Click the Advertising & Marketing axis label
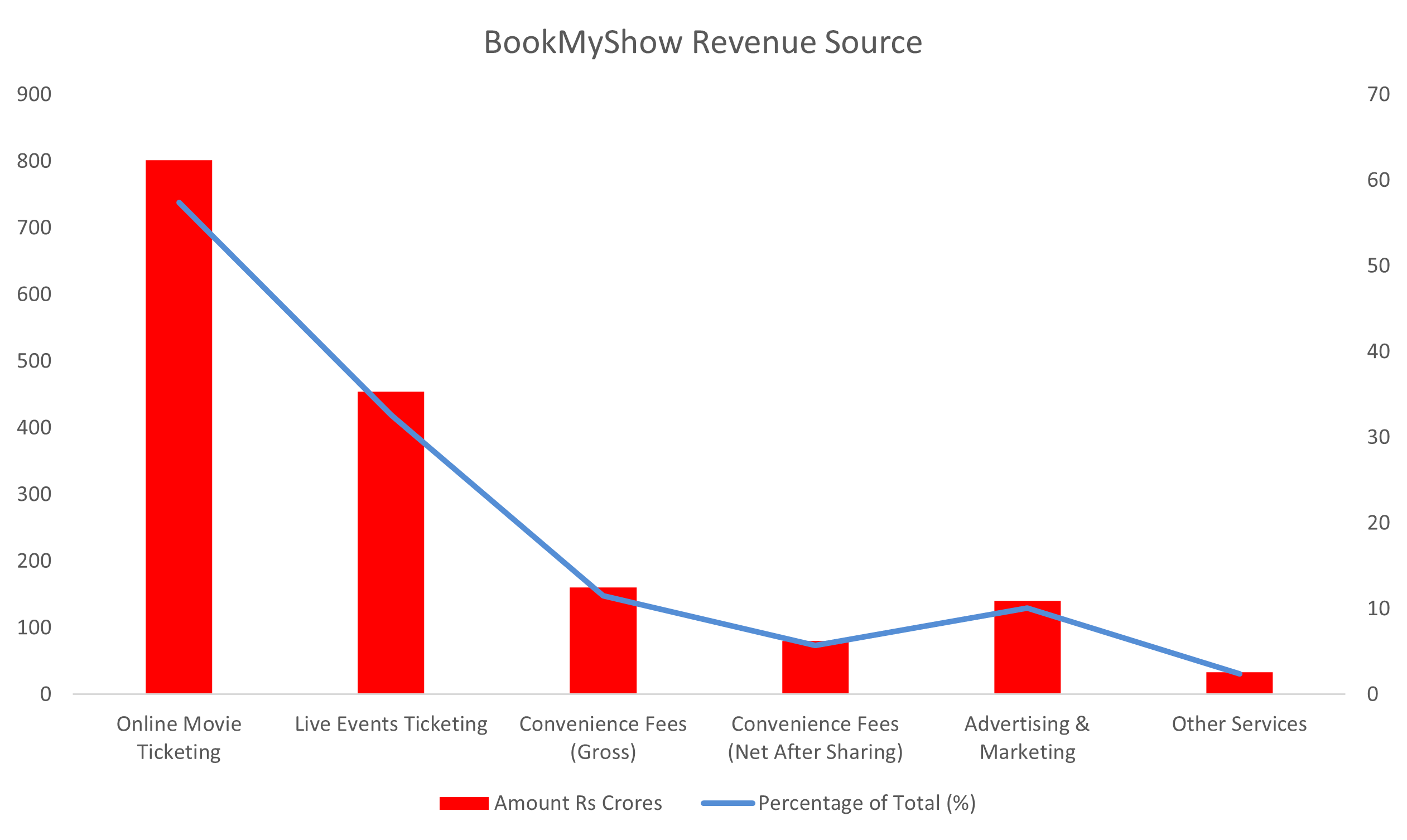 (x=1027, y=737)
